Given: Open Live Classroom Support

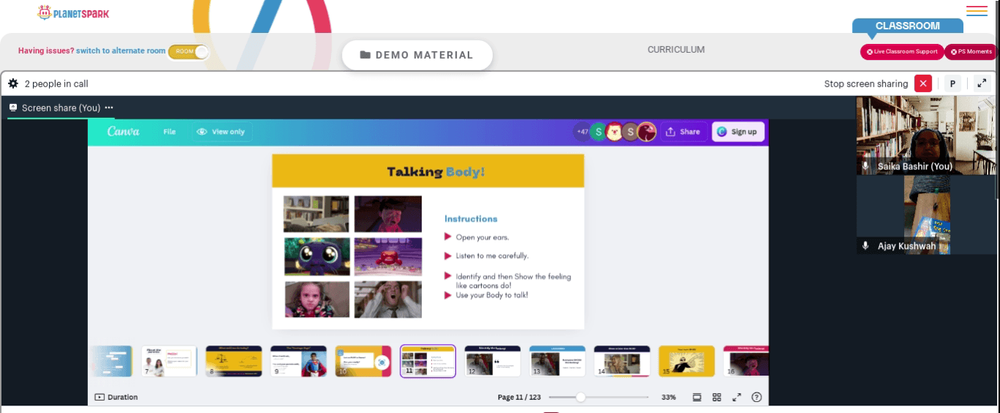Looking at the screenshot, I should click(x=902, y=52).
